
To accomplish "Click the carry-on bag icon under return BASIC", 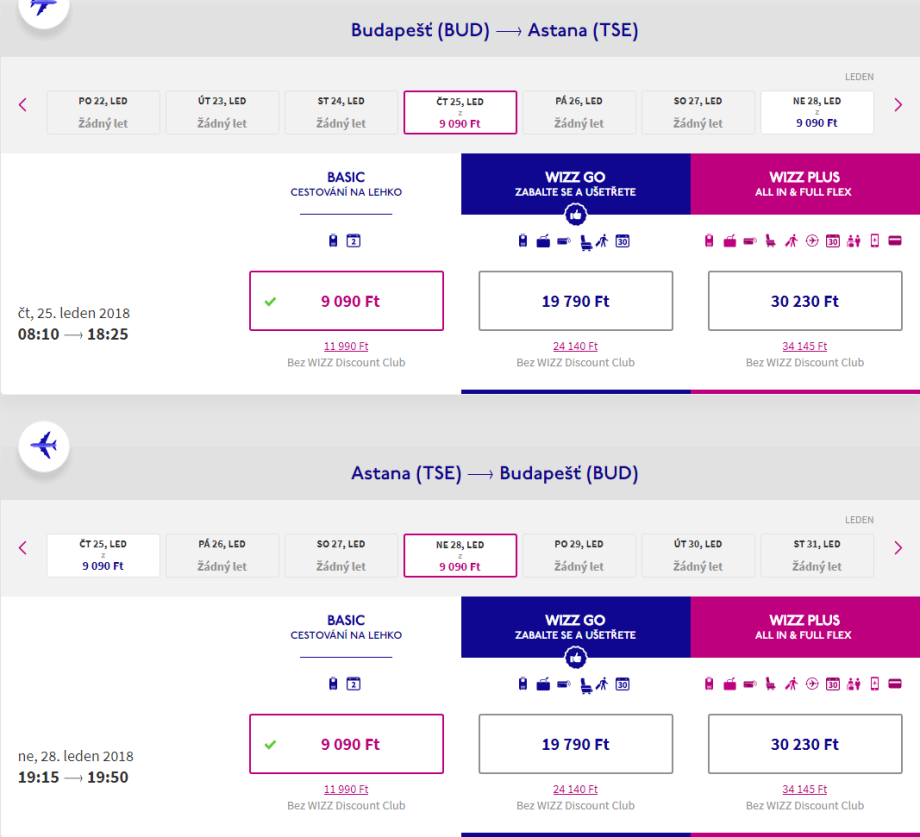I will coord(334,684).
